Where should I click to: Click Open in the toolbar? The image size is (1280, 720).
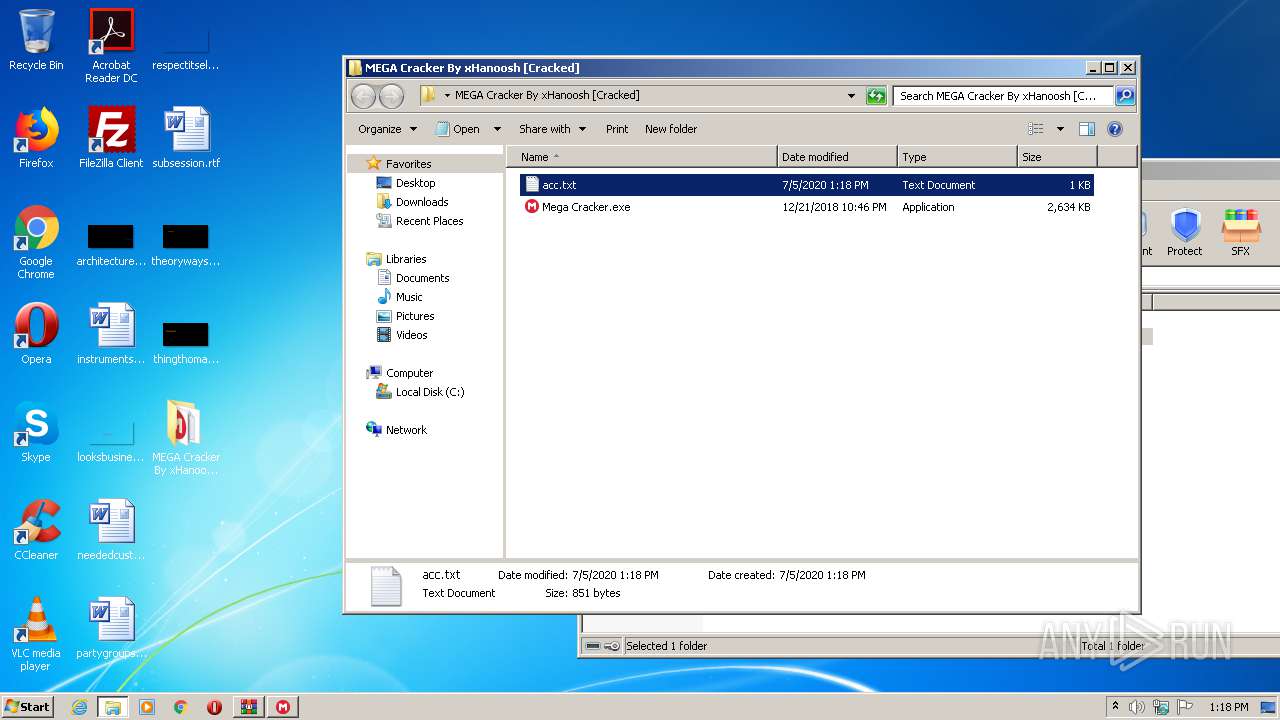coord(458,129)
